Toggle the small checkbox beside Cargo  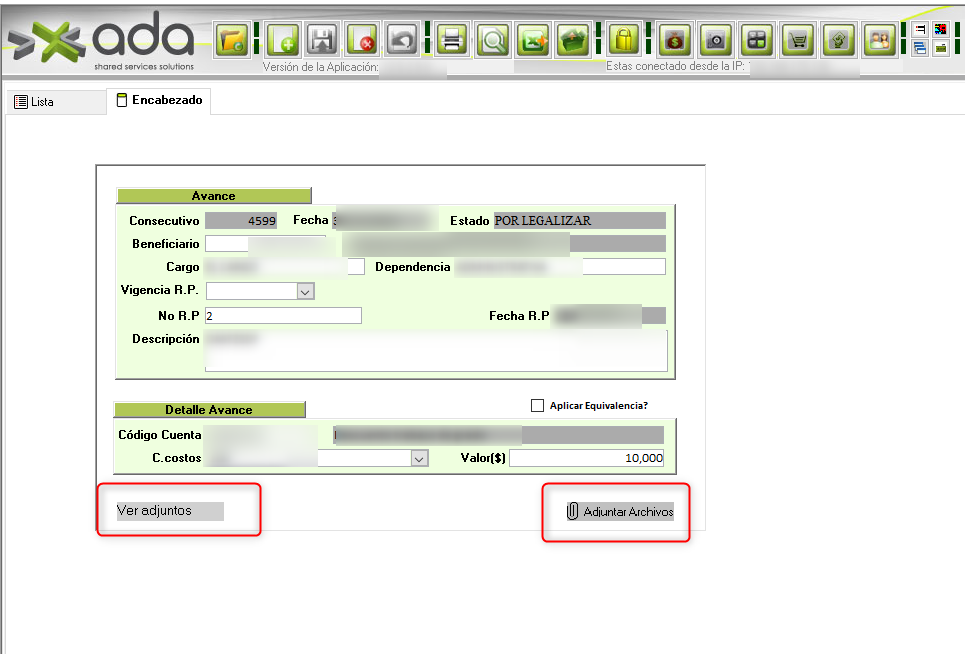(356, 267)
